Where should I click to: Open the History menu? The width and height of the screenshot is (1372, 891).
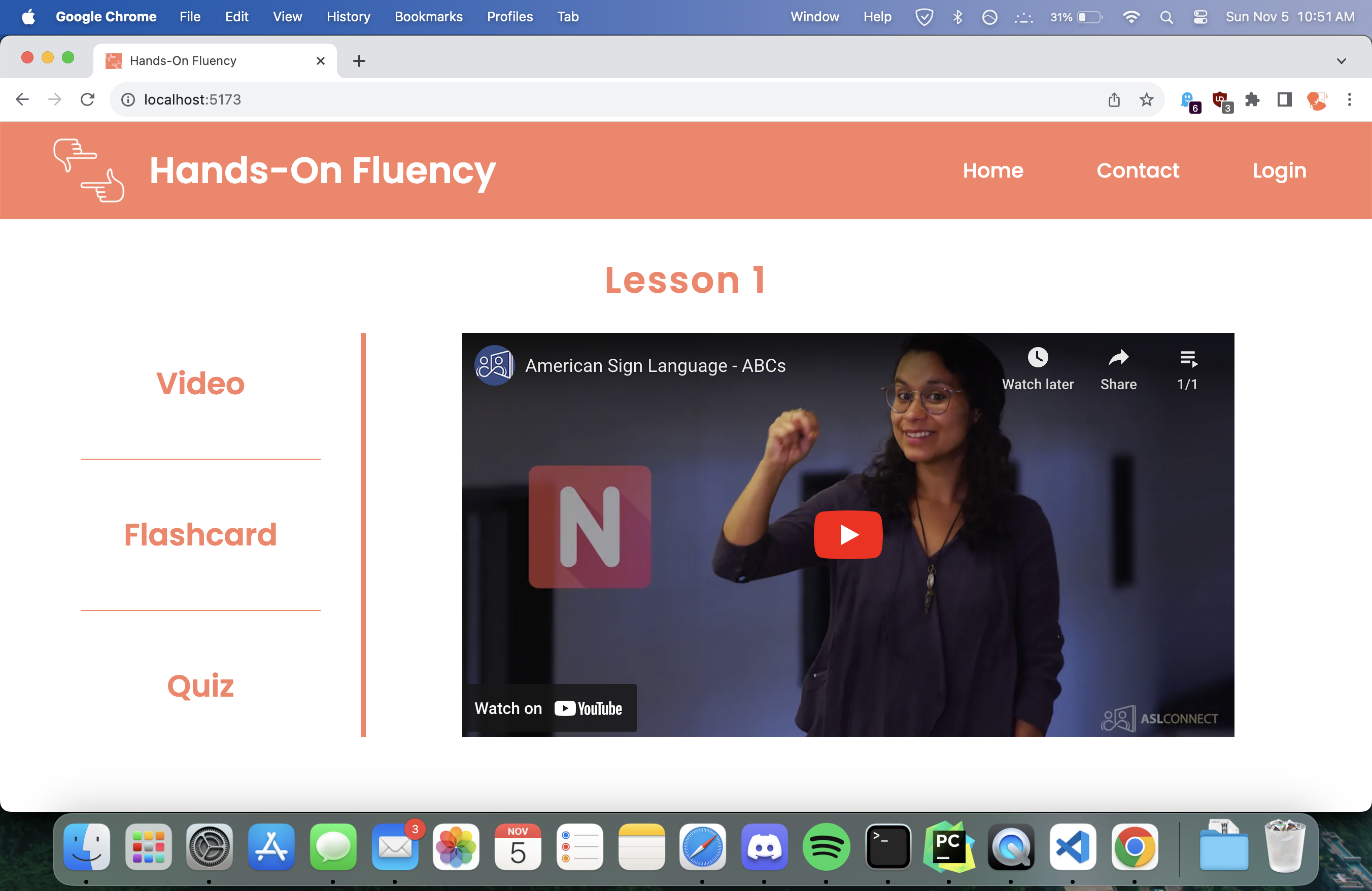click(x=348, y=17)
